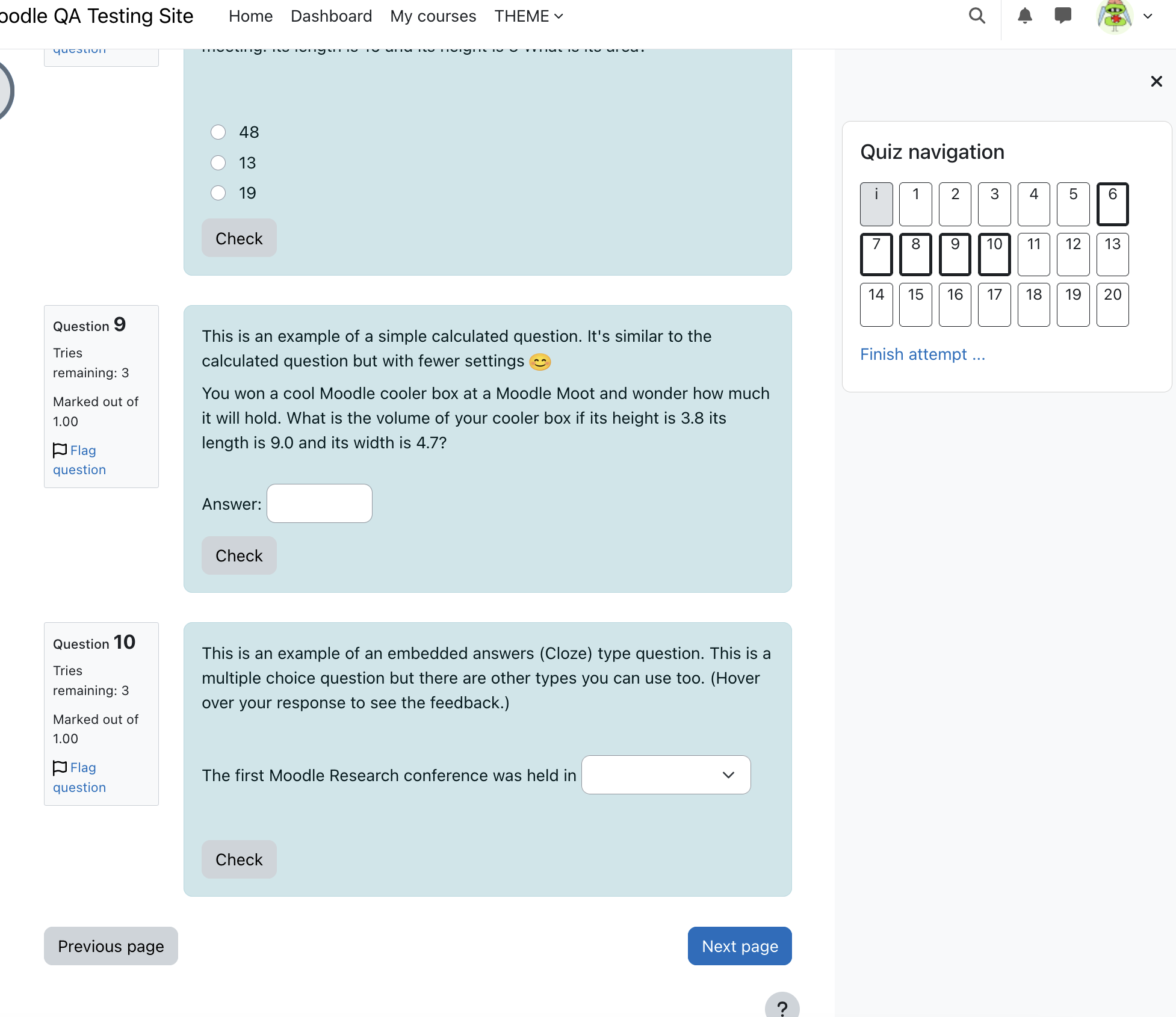Click the Moodle QA Testing Site title
This screenshot has height=1017, width=1176.
[96, 16]
